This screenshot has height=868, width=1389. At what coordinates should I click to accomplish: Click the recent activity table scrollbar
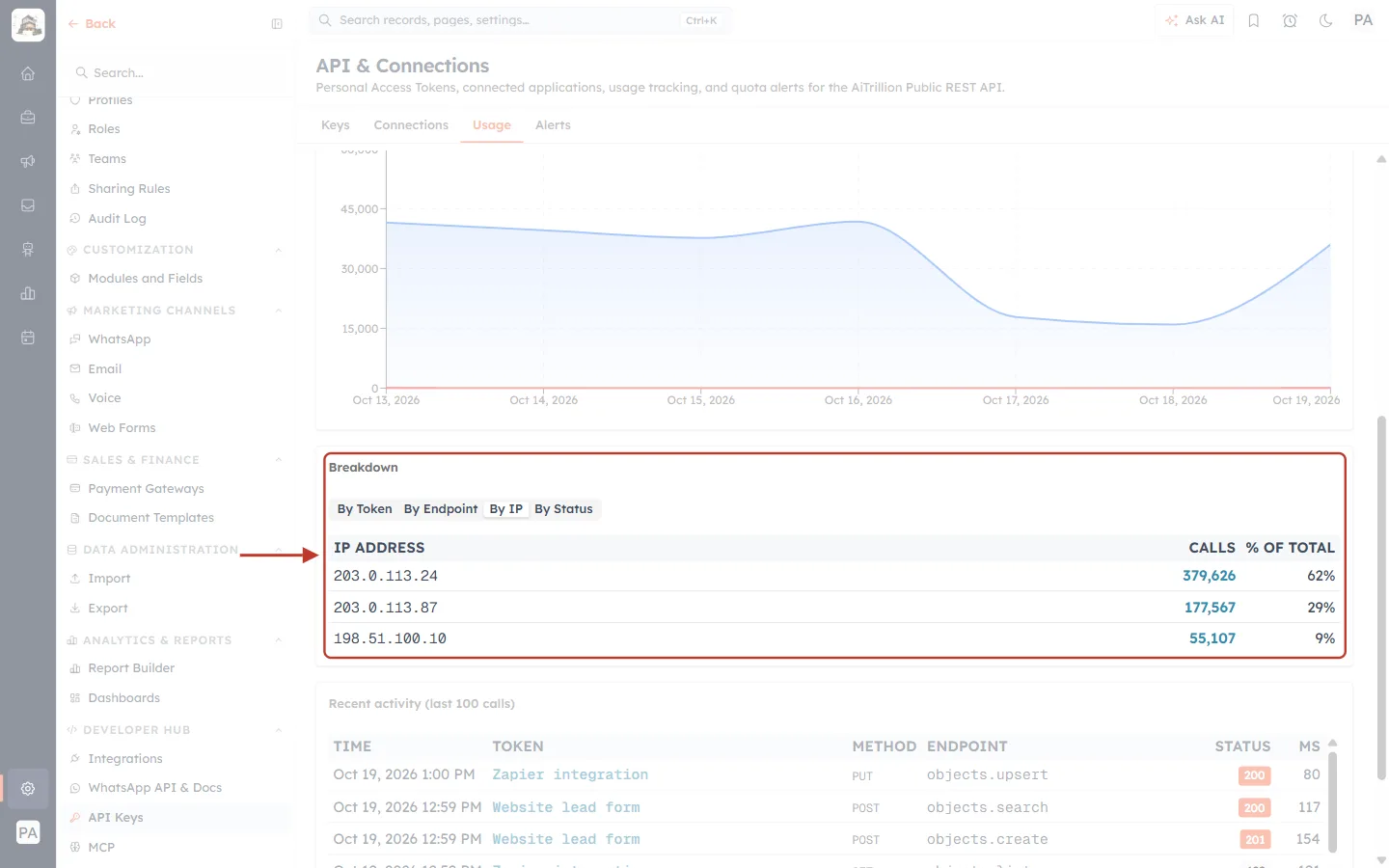pos(1333,802)
